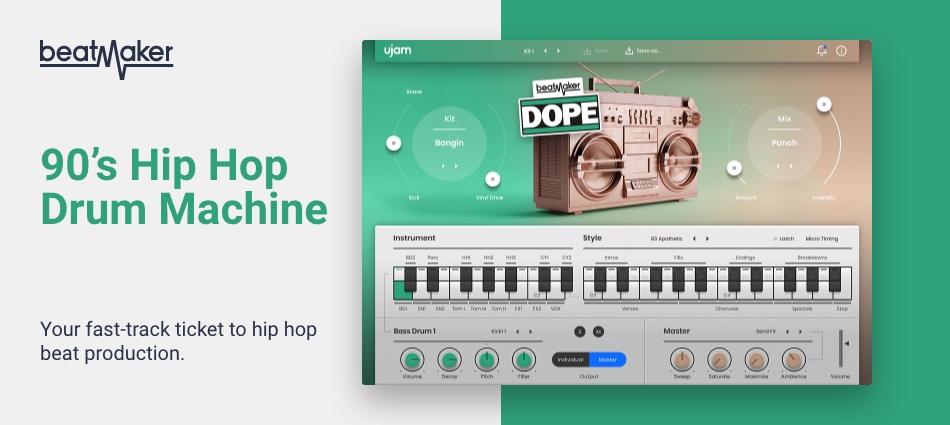Click the Sweep knob

tap(682, 360)
